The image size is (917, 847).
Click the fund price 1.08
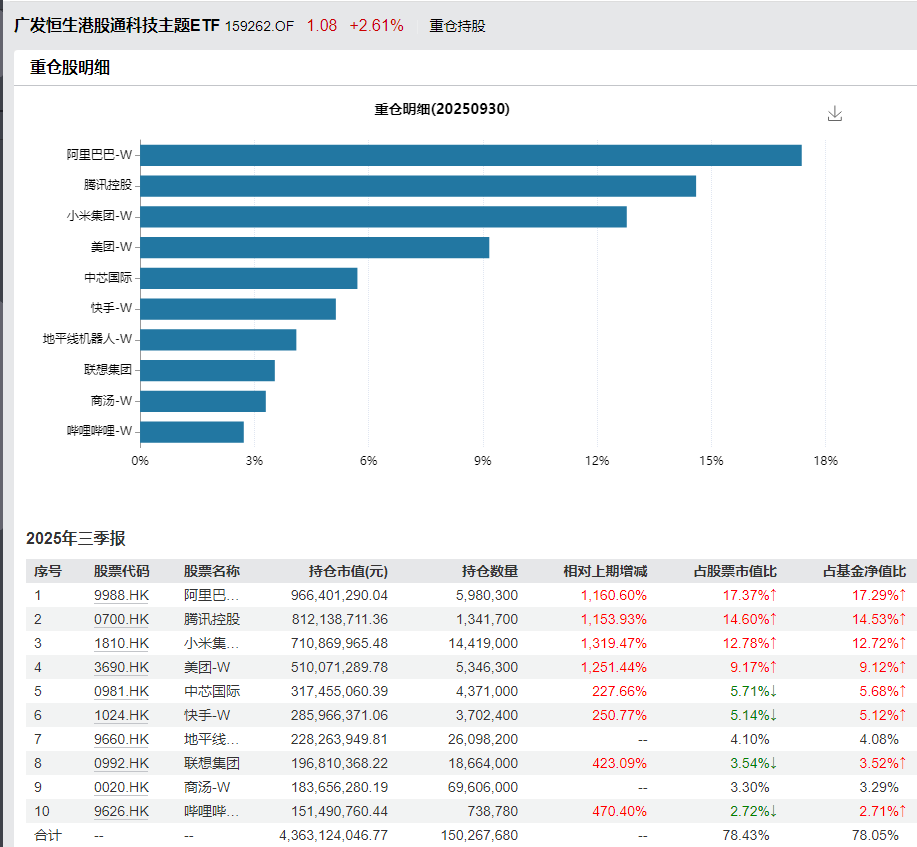pos(322,26)
